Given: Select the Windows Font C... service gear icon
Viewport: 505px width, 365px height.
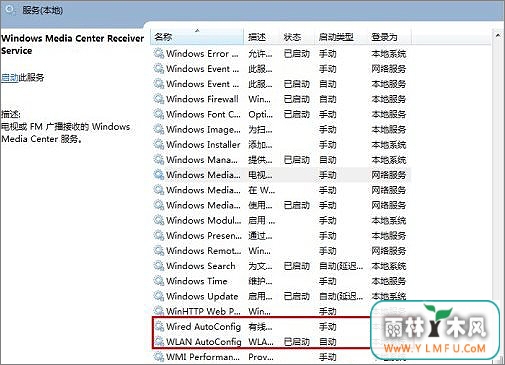Looking at the screenshot, I should coord(159,114).
